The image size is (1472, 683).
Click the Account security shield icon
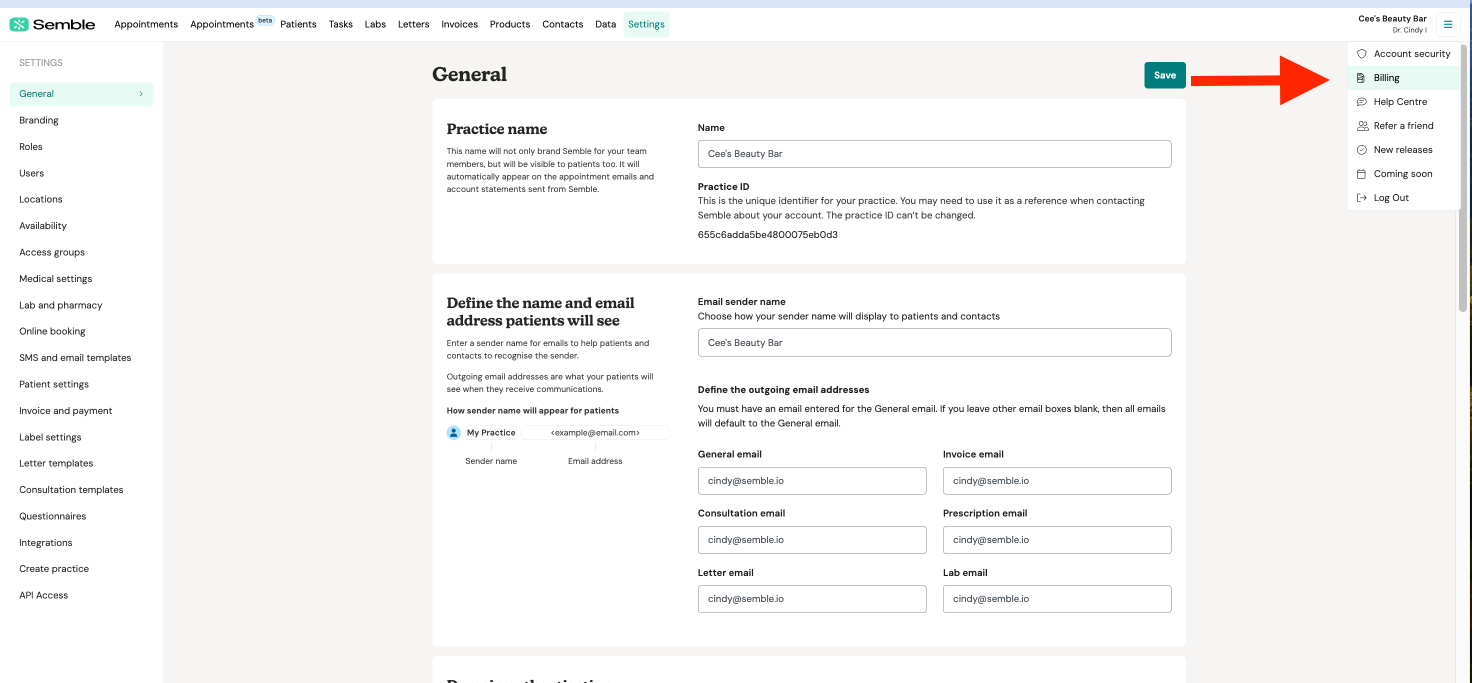pos(1361,54)
